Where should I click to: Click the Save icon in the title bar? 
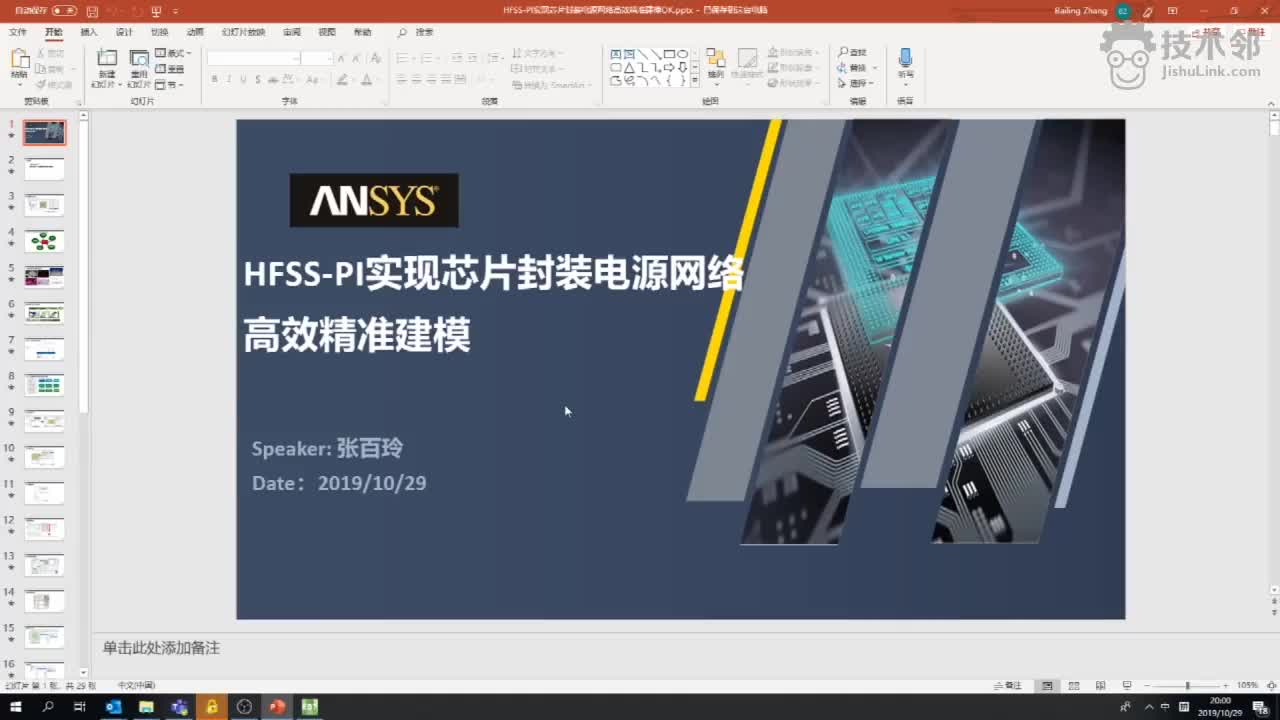(x=92, y=11)
